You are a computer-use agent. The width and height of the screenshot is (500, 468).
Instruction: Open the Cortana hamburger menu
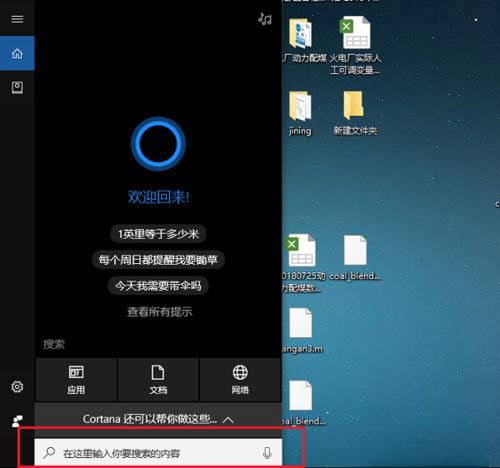17,19
